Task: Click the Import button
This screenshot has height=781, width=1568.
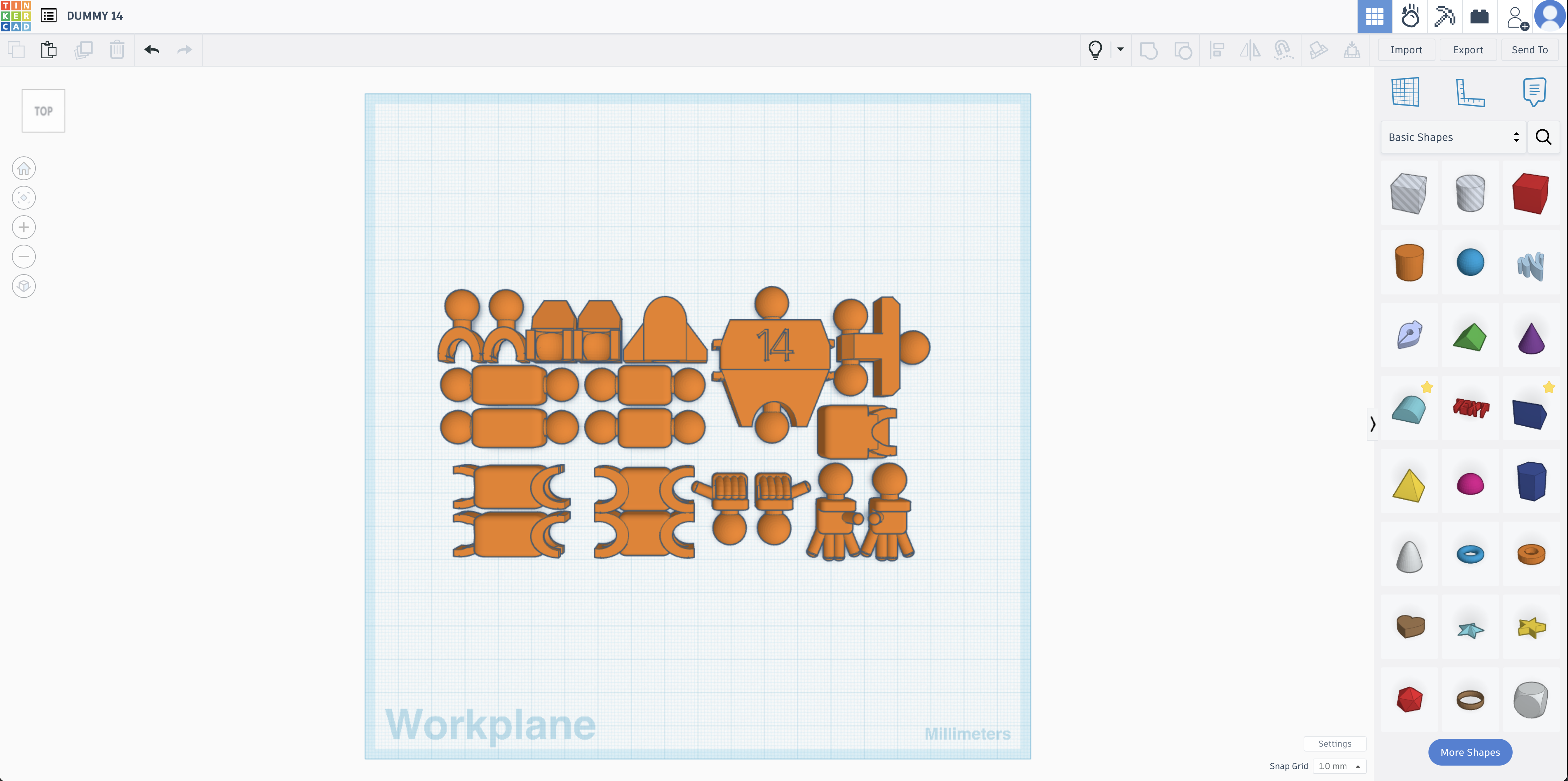Action: pyautogui.click(x=1406, y=50)
